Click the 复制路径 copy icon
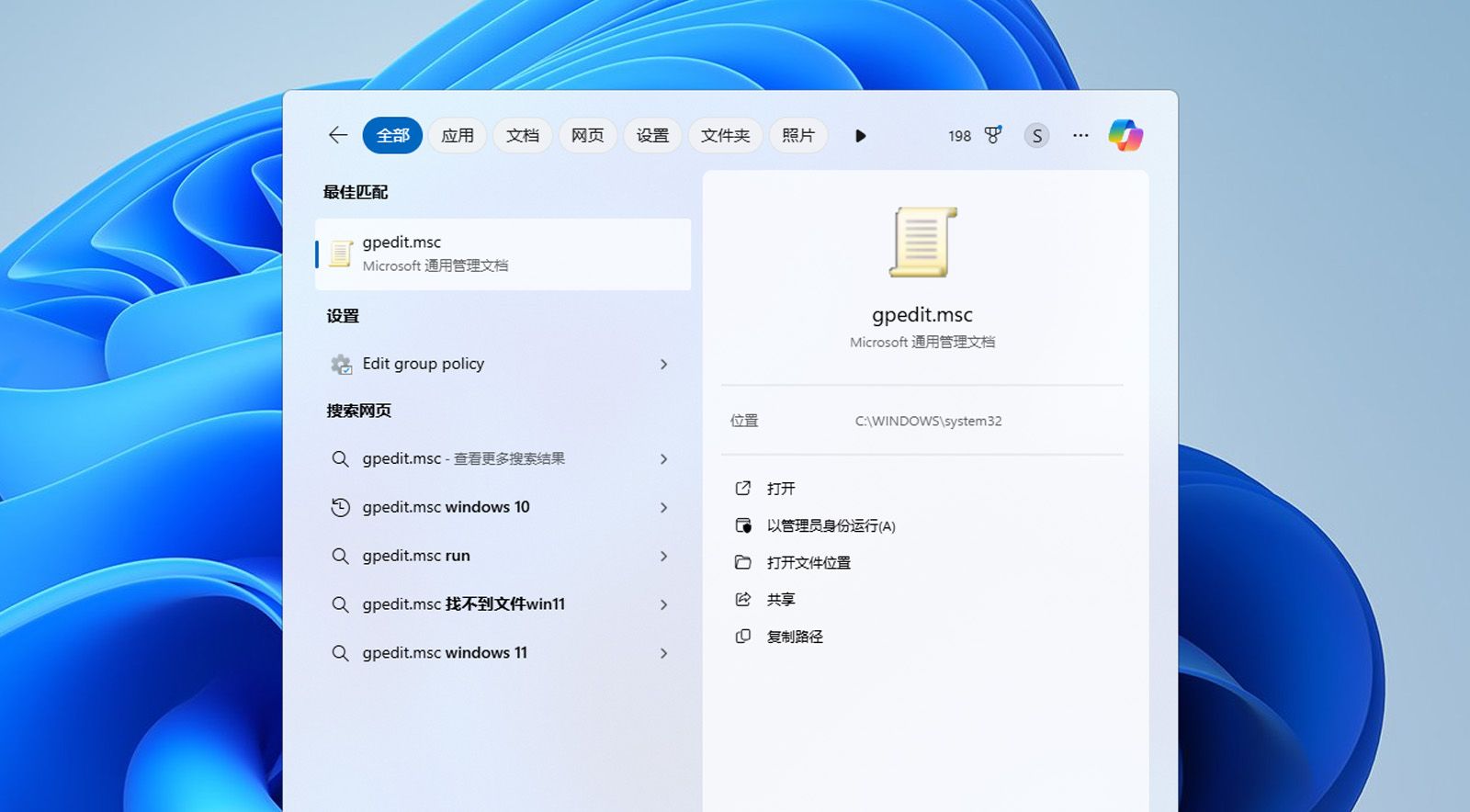The height and width of the screenshot is (812, 1470). pos(743,637)
